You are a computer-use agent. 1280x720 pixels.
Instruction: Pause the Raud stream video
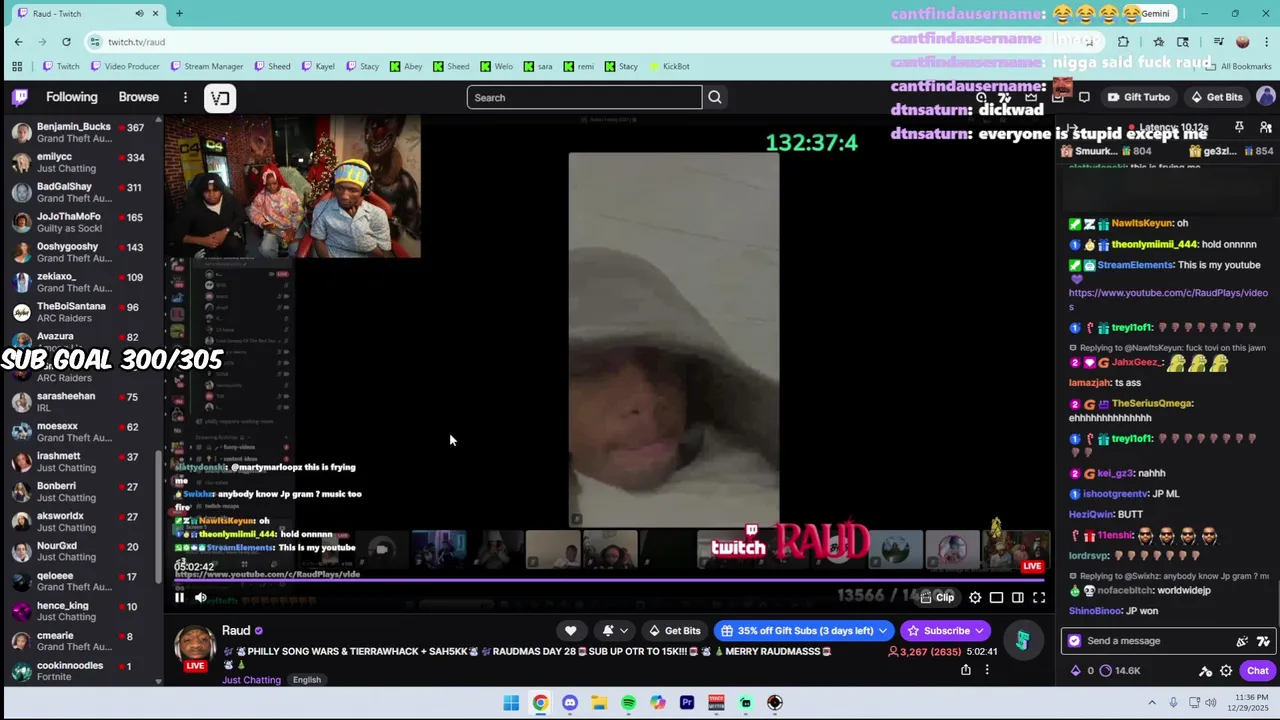[x=179, y=597]
